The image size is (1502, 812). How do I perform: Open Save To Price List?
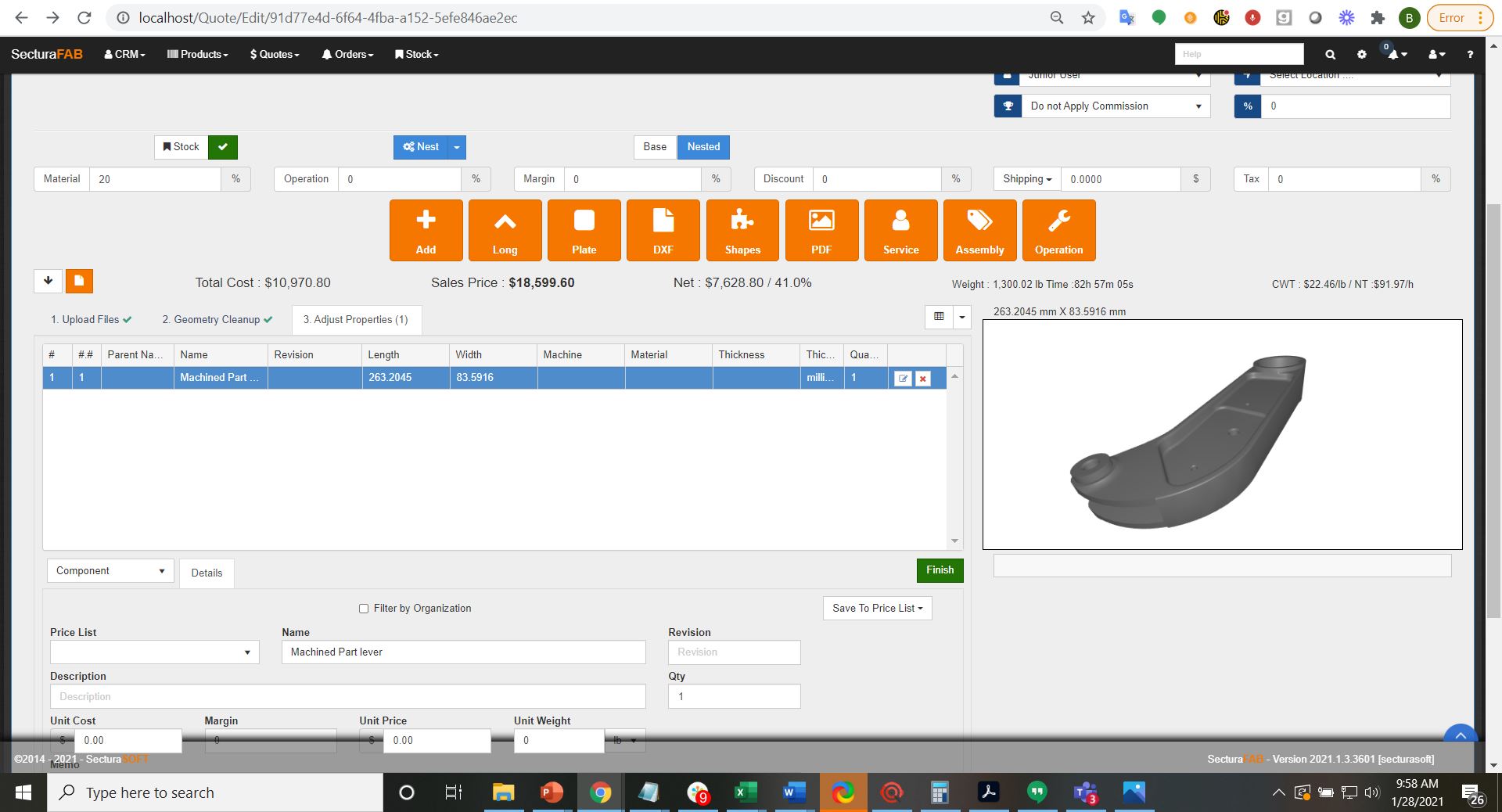point(876,608)
